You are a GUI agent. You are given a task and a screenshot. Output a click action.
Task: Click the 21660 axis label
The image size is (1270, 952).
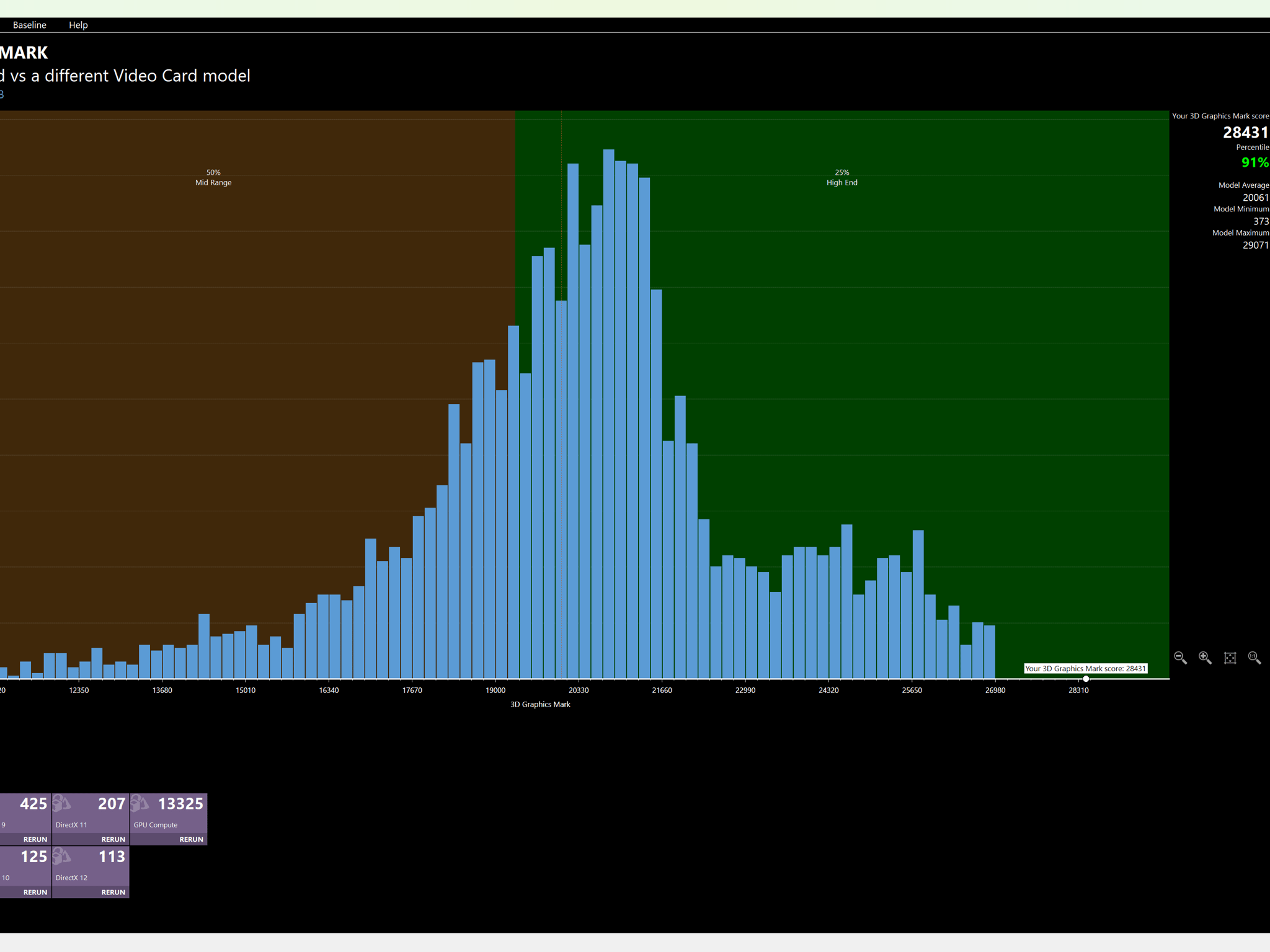coord(662,690)
